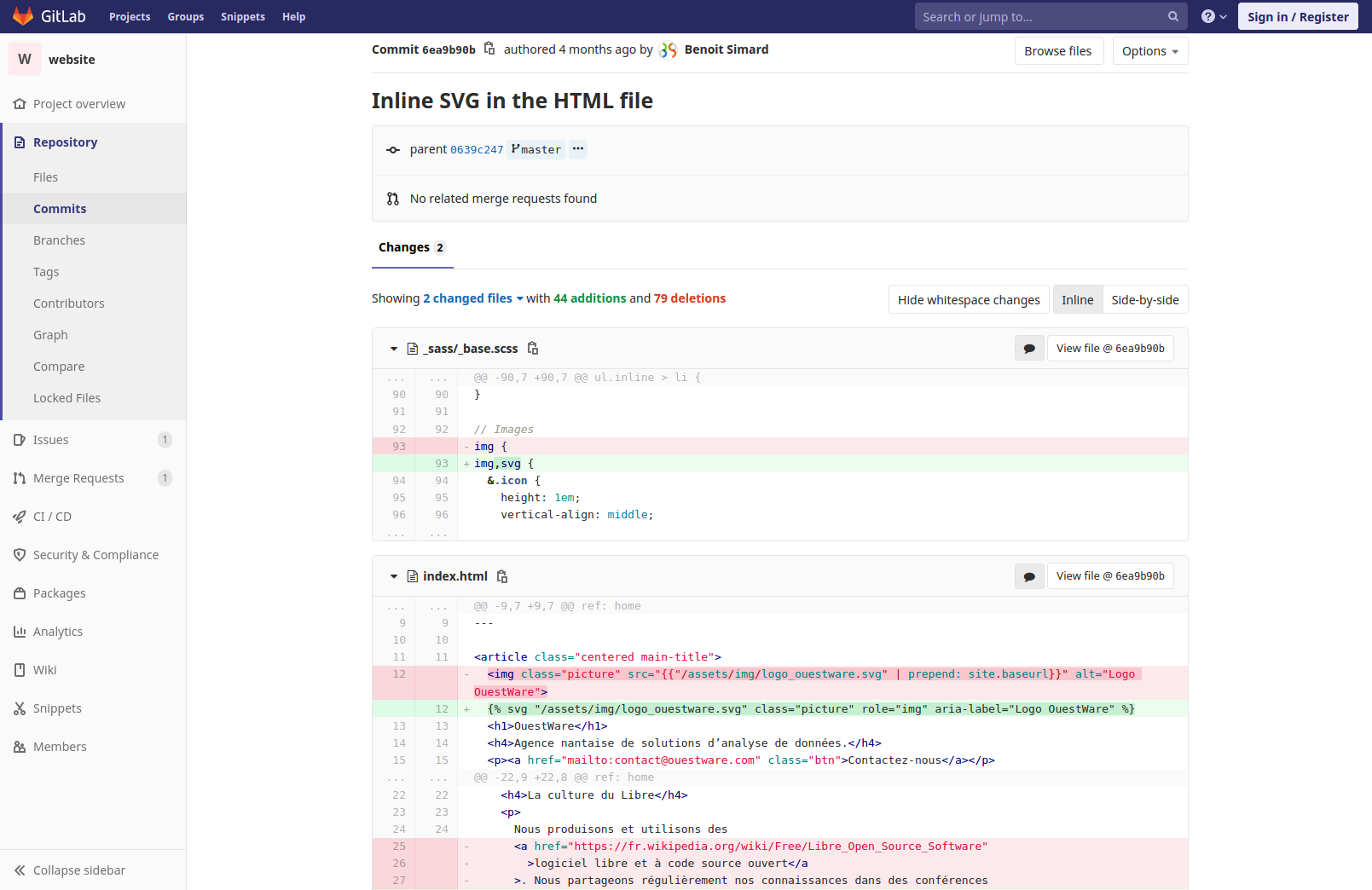
Task: Select the Inline diff view
Action: pyautogui.click(x=1077, y=300)
